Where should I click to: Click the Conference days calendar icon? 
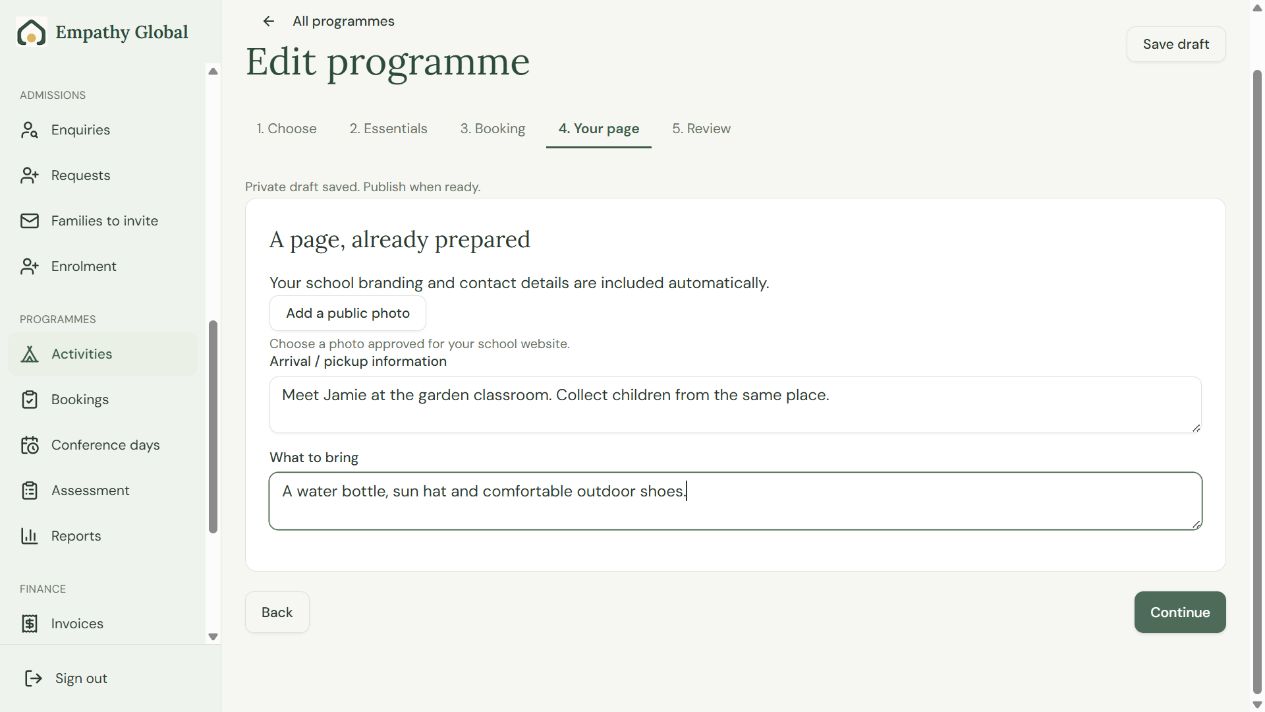pyautogui.click(x=30, y=445)
